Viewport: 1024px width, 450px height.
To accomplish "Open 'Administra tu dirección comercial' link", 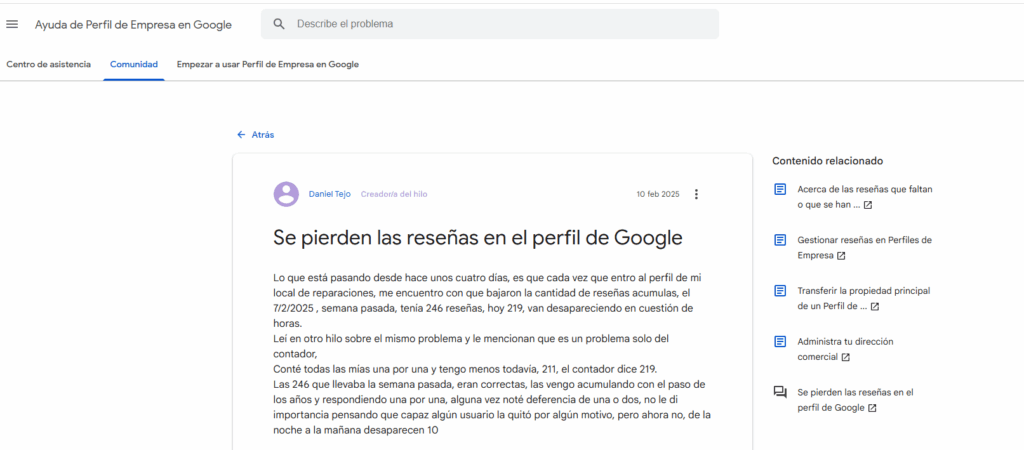I will [845, 349].
